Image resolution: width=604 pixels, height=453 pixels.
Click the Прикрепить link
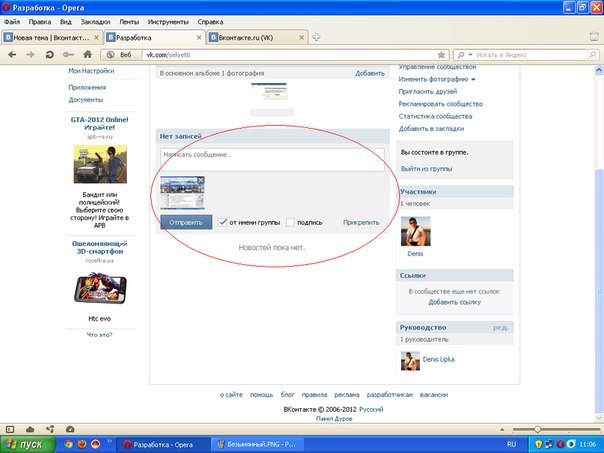coord(361,223)
